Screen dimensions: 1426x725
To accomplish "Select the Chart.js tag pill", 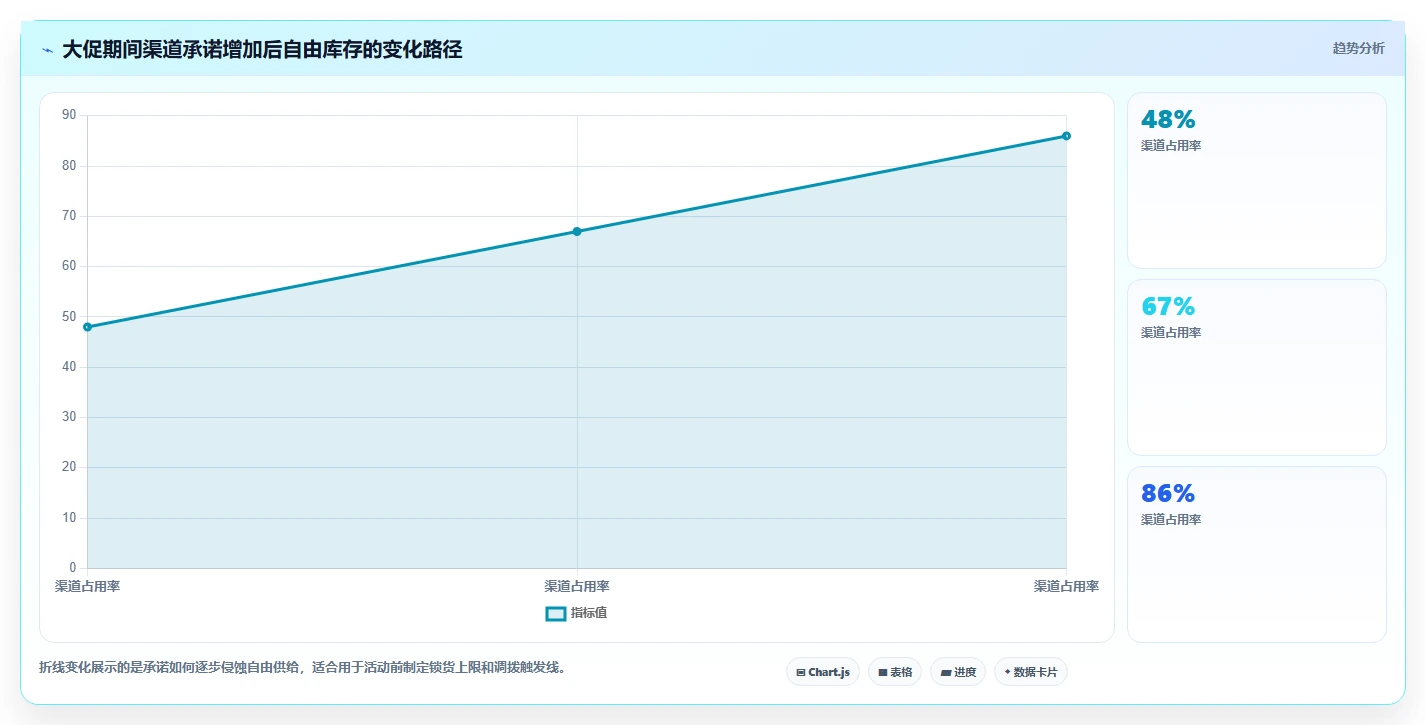I will point(823,672).
